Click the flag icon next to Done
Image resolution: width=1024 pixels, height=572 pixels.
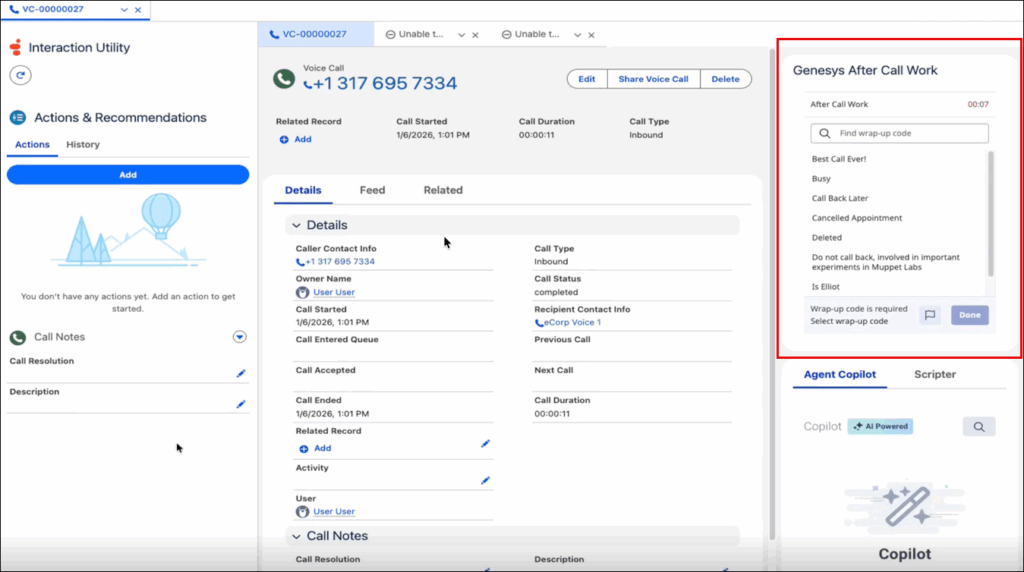point(930,315)
